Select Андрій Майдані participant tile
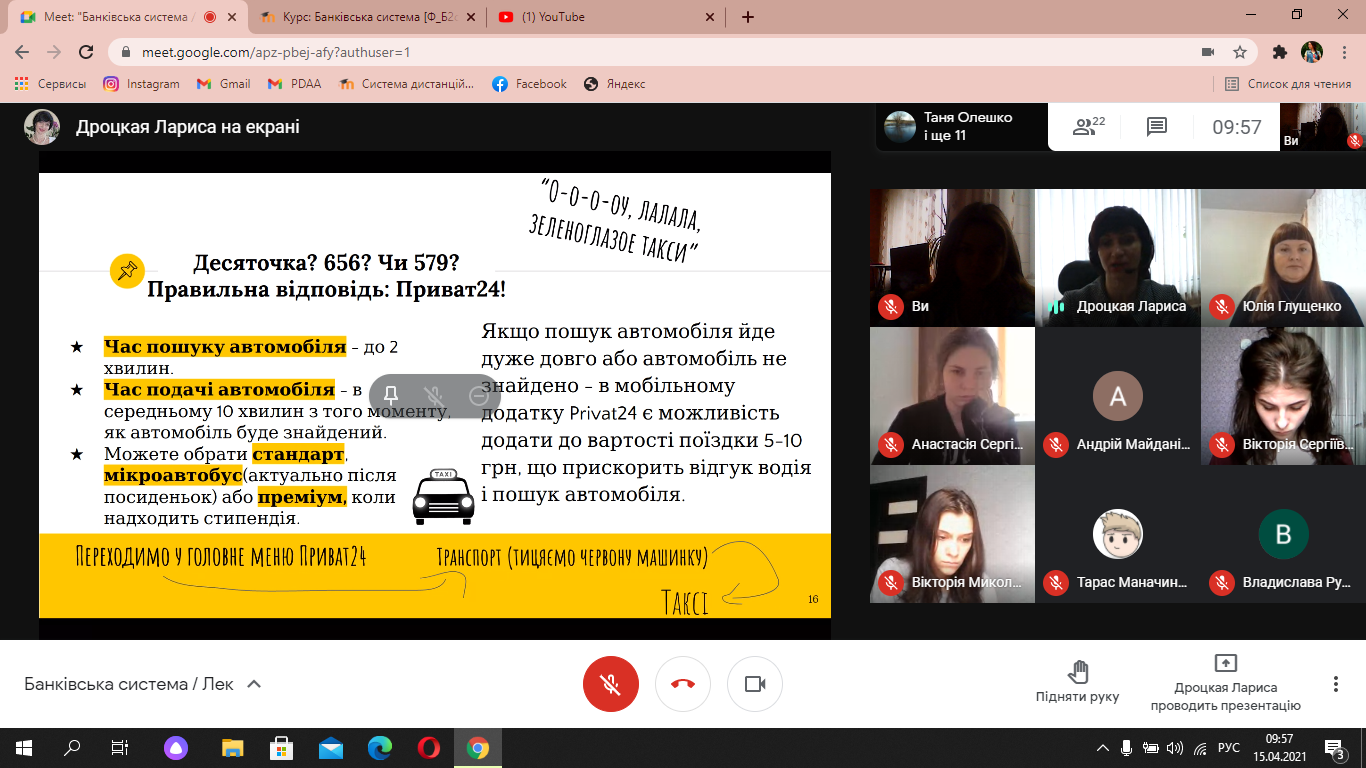Image resolution: width=1366 pixels, height=768 pixels. tap(1117, 396)
